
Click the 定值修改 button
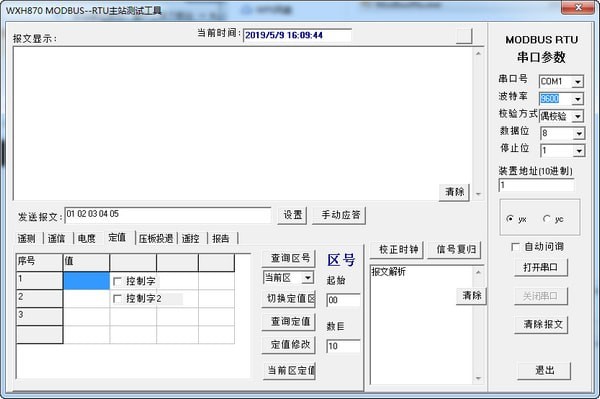coord(289,345)
